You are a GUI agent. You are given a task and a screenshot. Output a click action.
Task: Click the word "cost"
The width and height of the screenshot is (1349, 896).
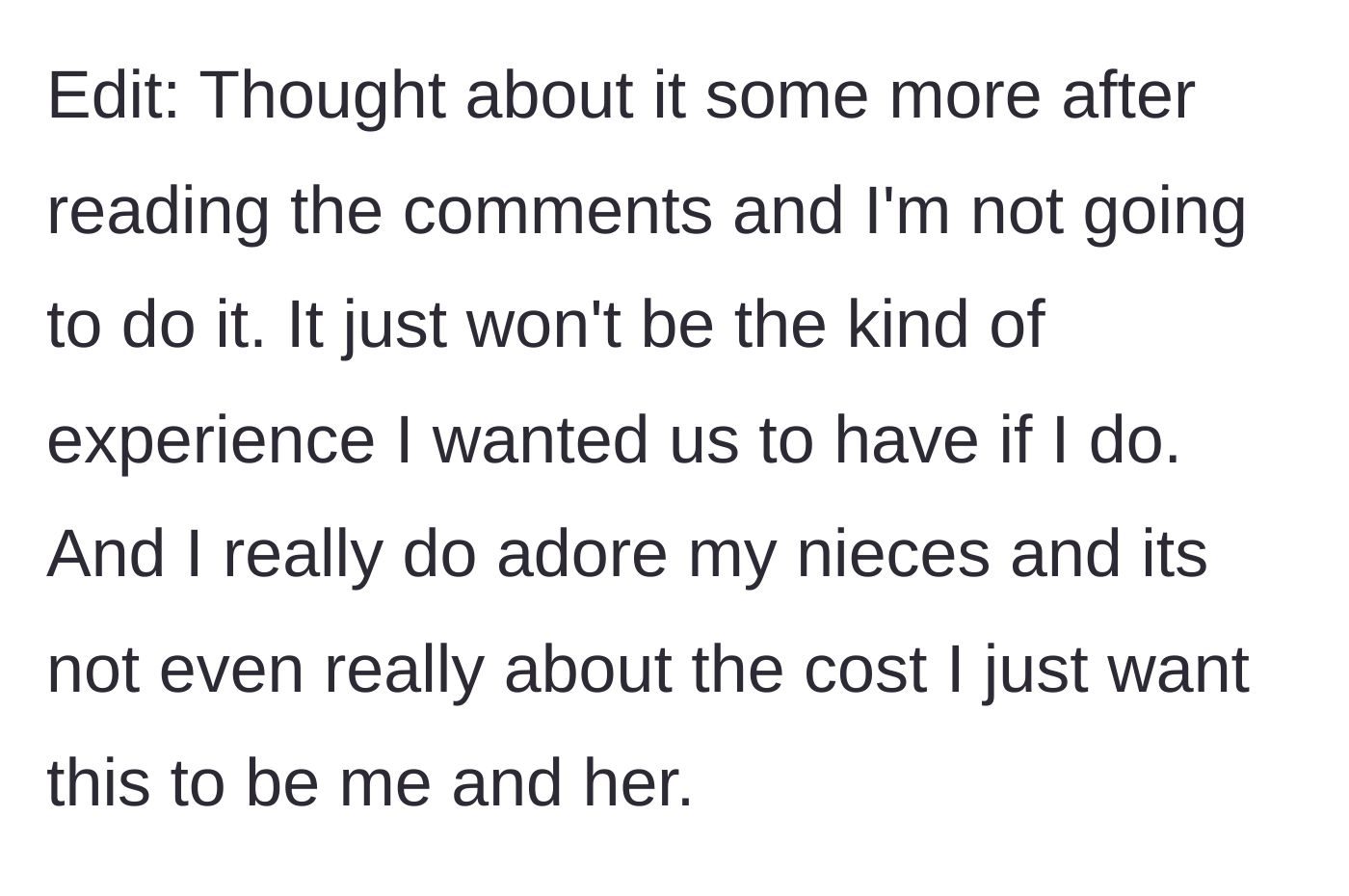click(864, 671)
